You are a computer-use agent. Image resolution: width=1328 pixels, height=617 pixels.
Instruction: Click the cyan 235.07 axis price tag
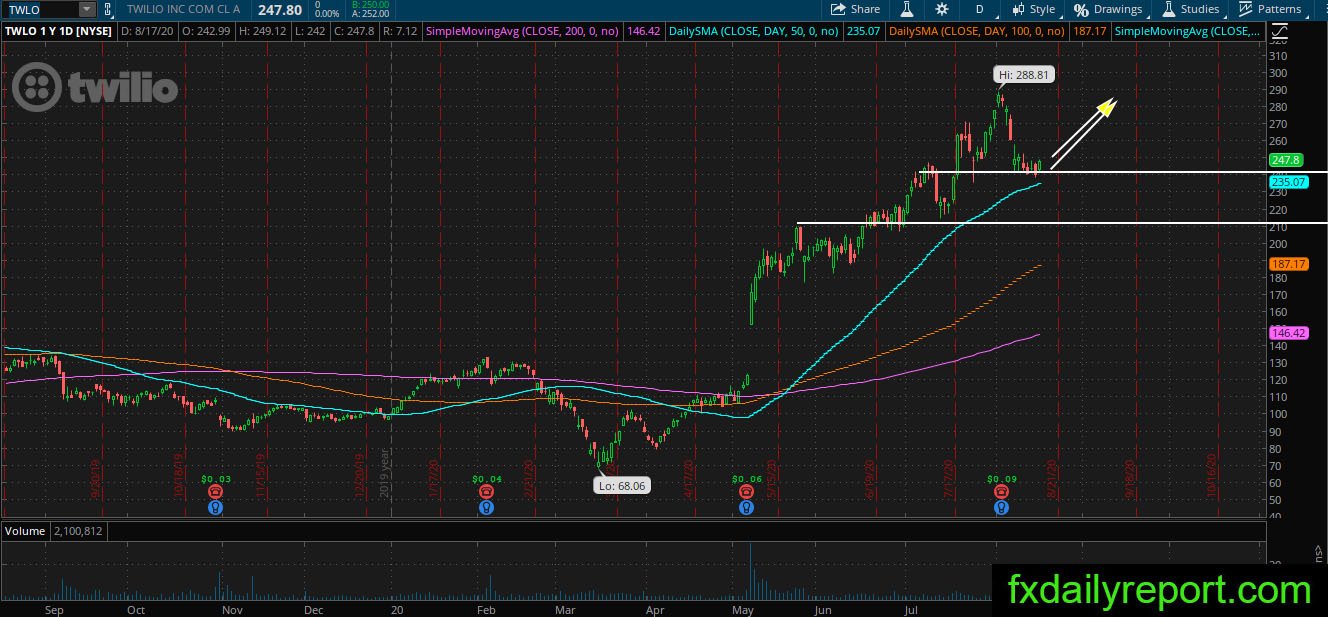[1288, 182]
